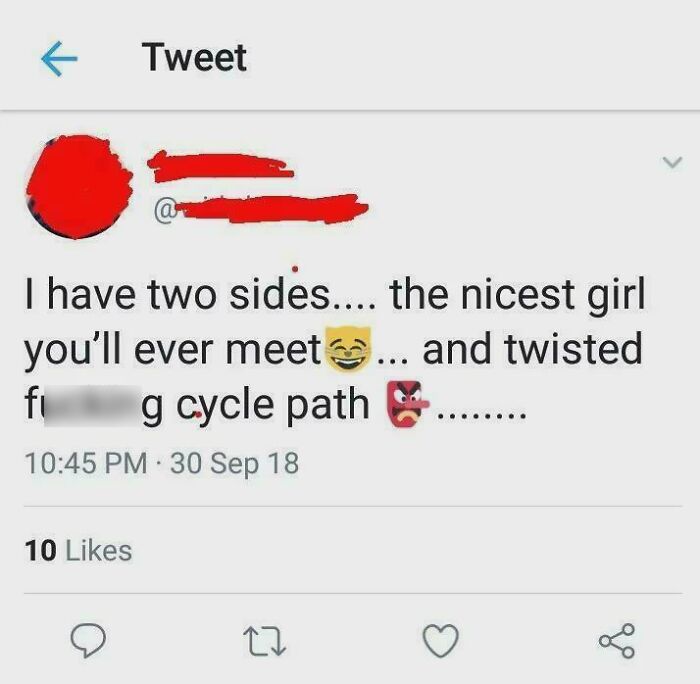Open the author's redacted display name

[221, 167]
